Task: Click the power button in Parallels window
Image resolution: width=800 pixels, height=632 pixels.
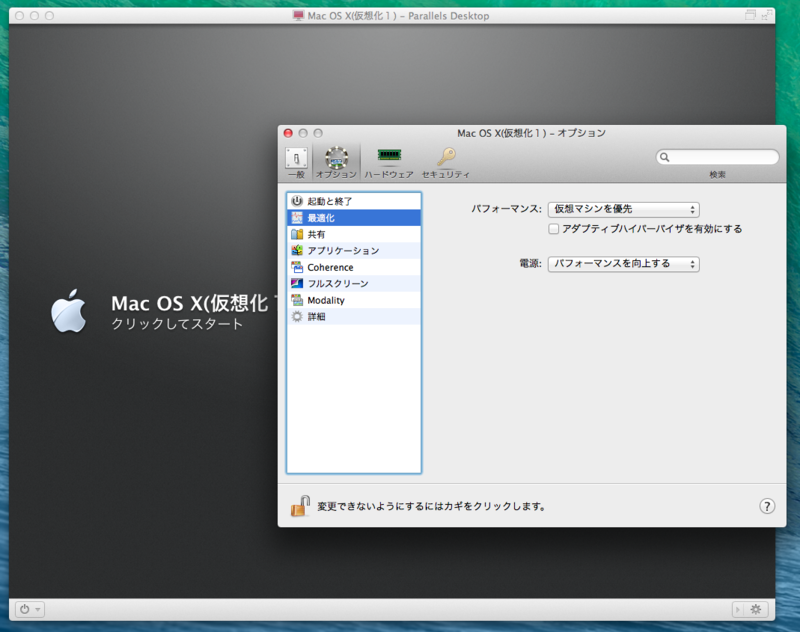Action: (x=24, y=609)
